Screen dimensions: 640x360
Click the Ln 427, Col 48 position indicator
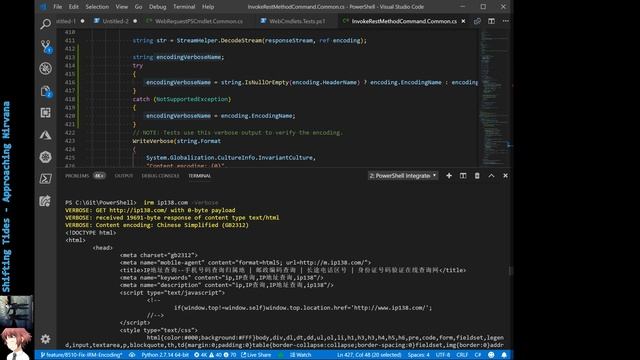tap(369, 355)
